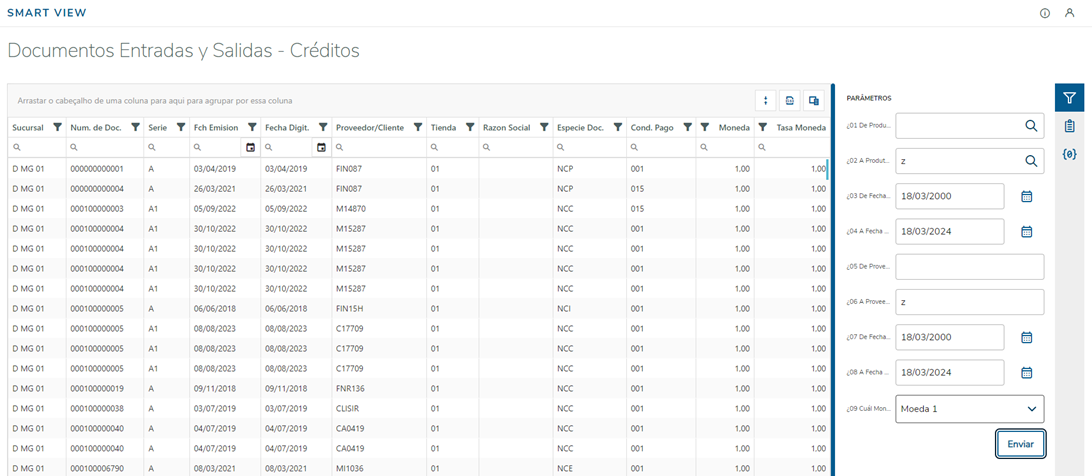Screen dimensions: 1092x476
Task: Open filter for Serie column
Action: [180, 128]
